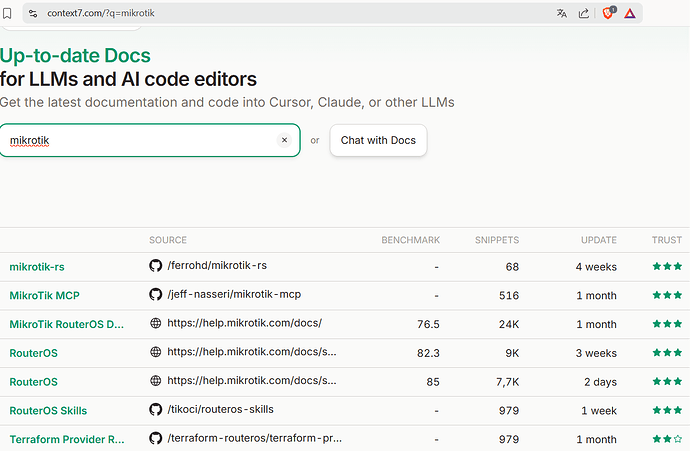Screen dimensions: 690x451
Task: Click the Up-to-date Docs heading
Action: point(75,56)
